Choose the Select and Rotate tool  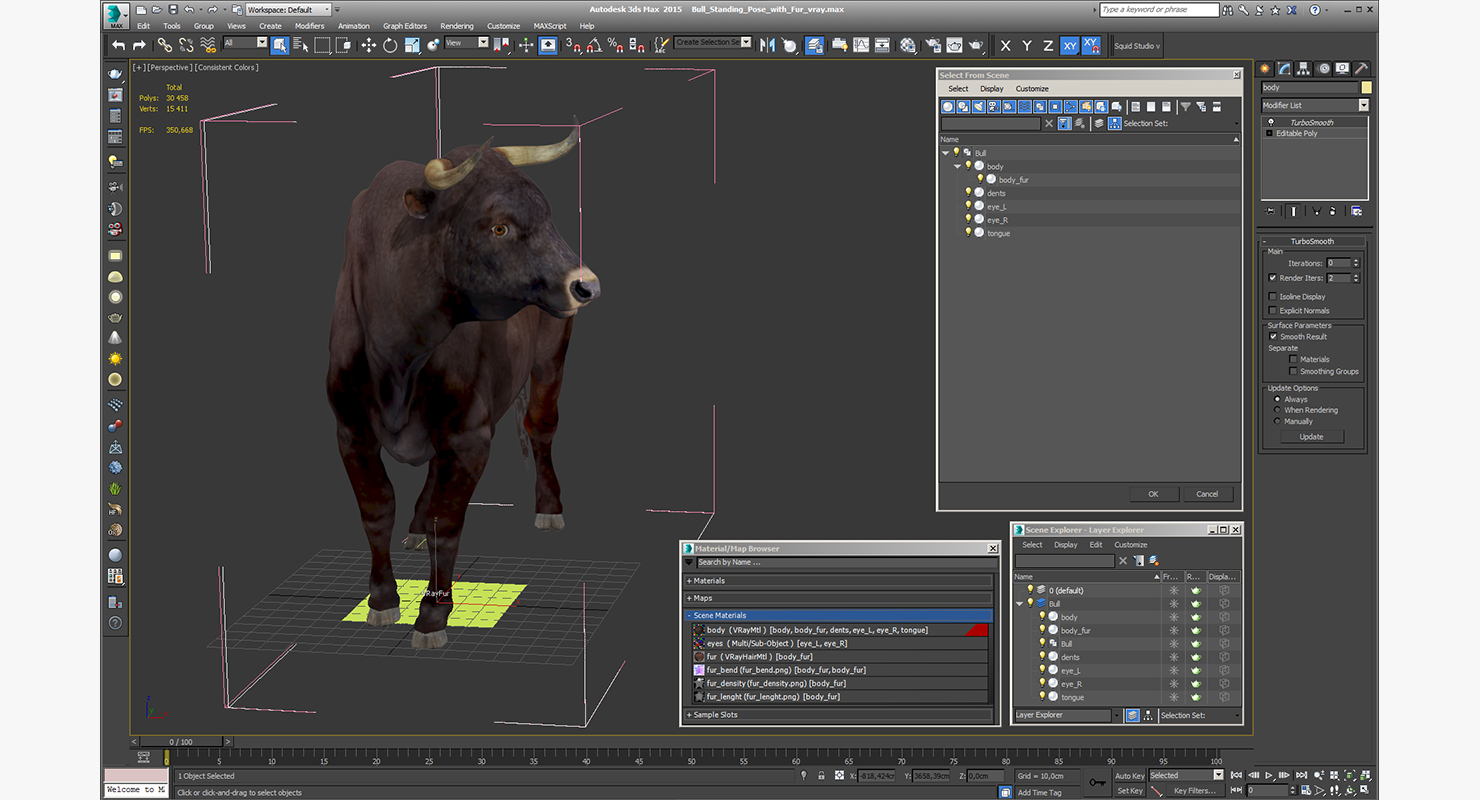point(390,45)
